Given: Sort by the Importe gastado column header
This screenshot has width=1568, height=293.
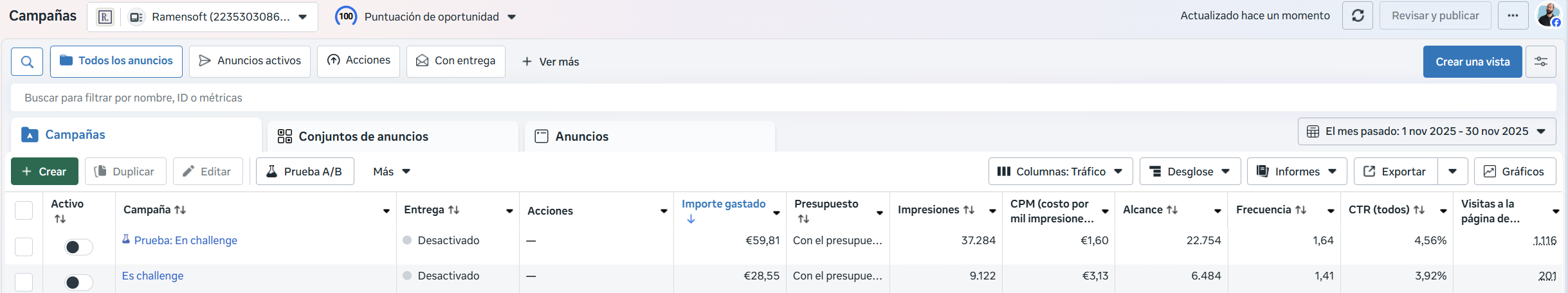Looking at the screenshot, I should (723, 204).
